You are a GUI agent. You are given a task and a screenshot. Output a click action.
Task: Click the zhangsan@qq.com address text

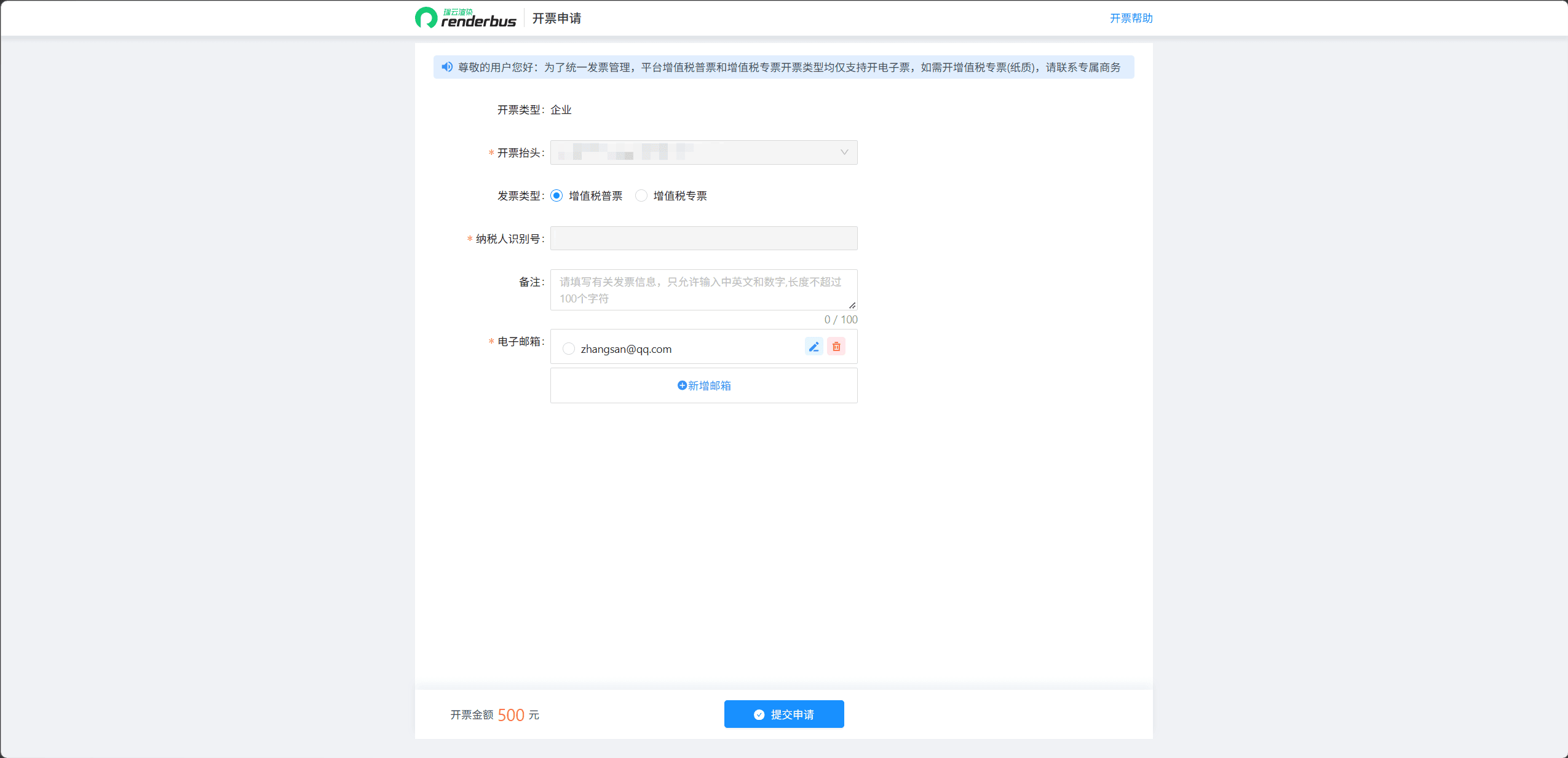(626, 349)
